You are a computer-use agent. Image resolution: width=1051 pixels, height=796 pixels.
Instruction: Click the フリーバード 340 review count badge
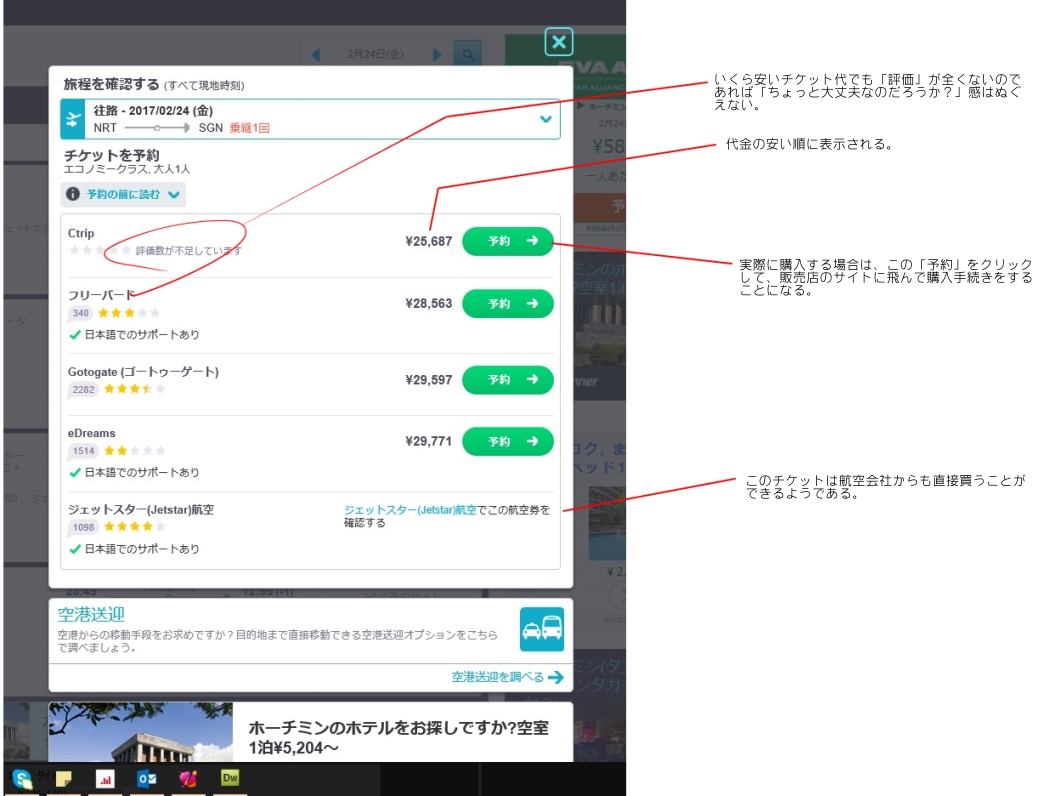pos(82,313)
